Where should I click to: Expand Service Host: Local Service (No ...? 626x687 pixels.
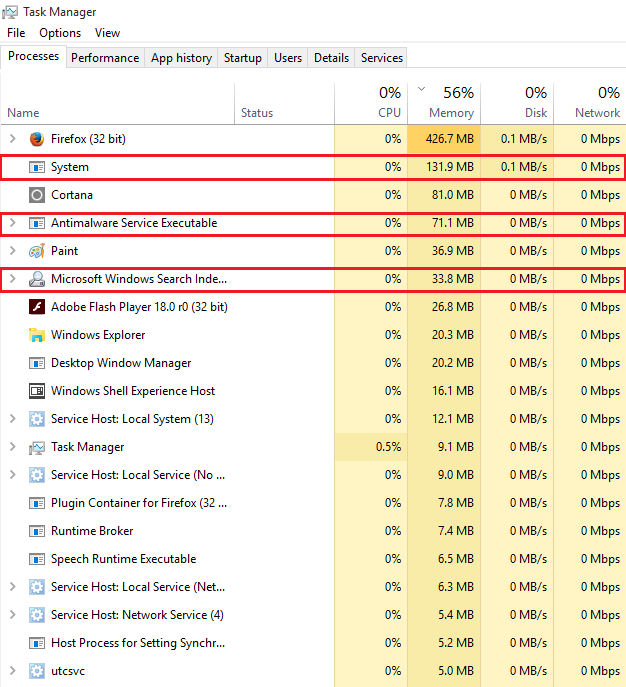point(13,475)
